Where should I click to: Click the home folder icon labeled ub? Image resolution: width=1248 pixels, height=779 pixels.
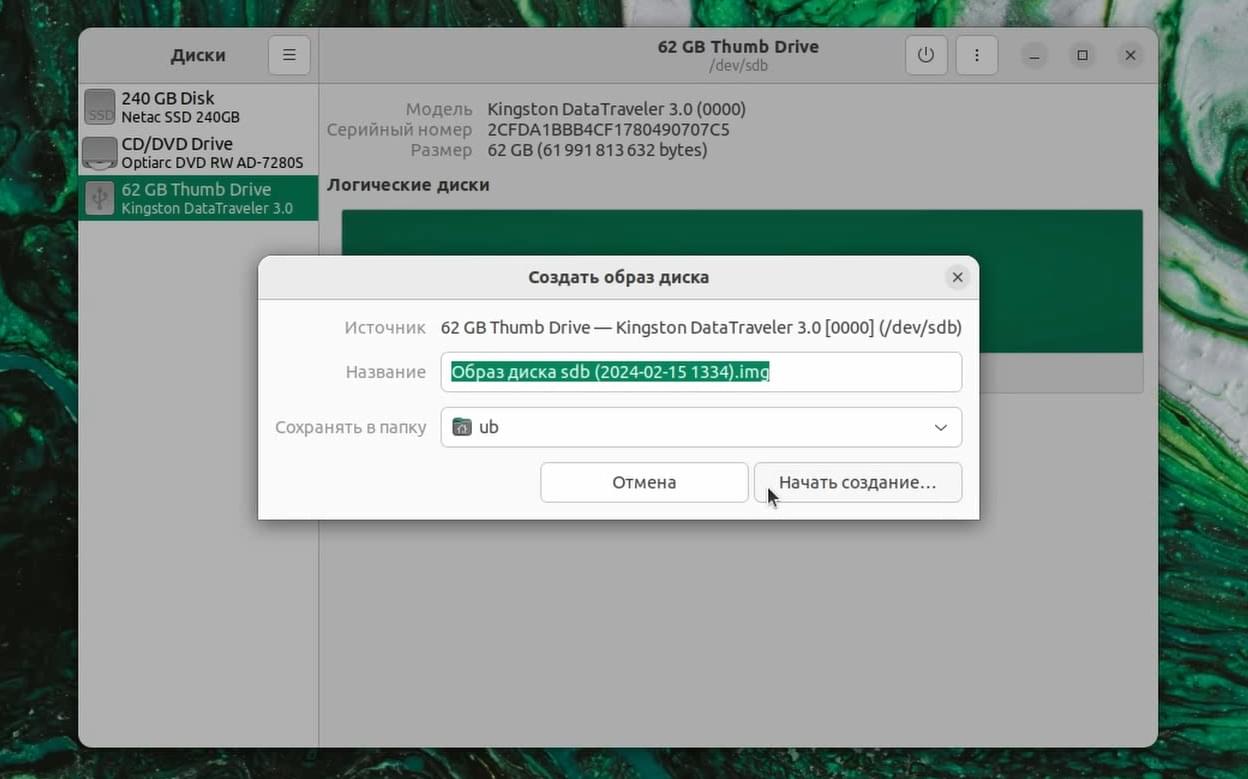461,427
